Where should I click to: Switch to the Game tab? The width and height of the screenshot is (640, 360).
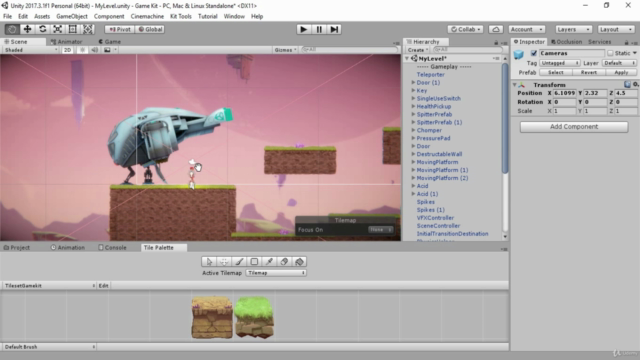pos(109,42)
